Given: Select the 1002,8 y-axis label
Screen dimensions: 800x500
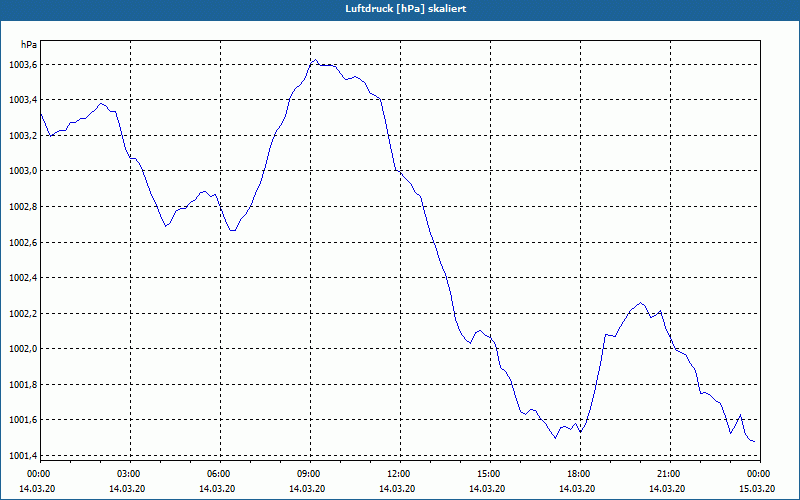Looking at the screenshot, I should (22, 207).
